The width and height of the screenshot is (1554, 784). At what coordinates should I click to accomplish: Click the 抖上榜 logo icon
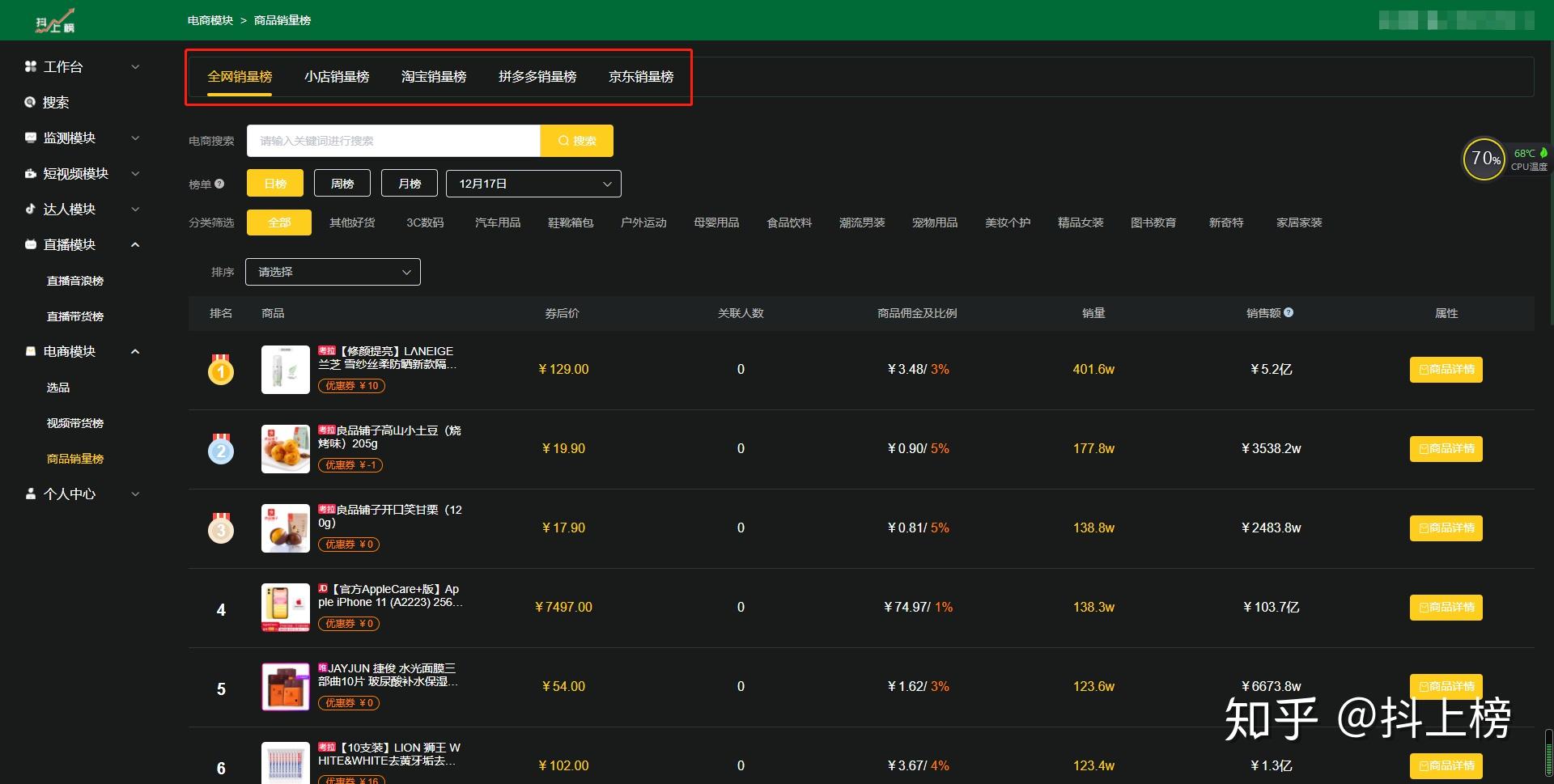point(55,21)
